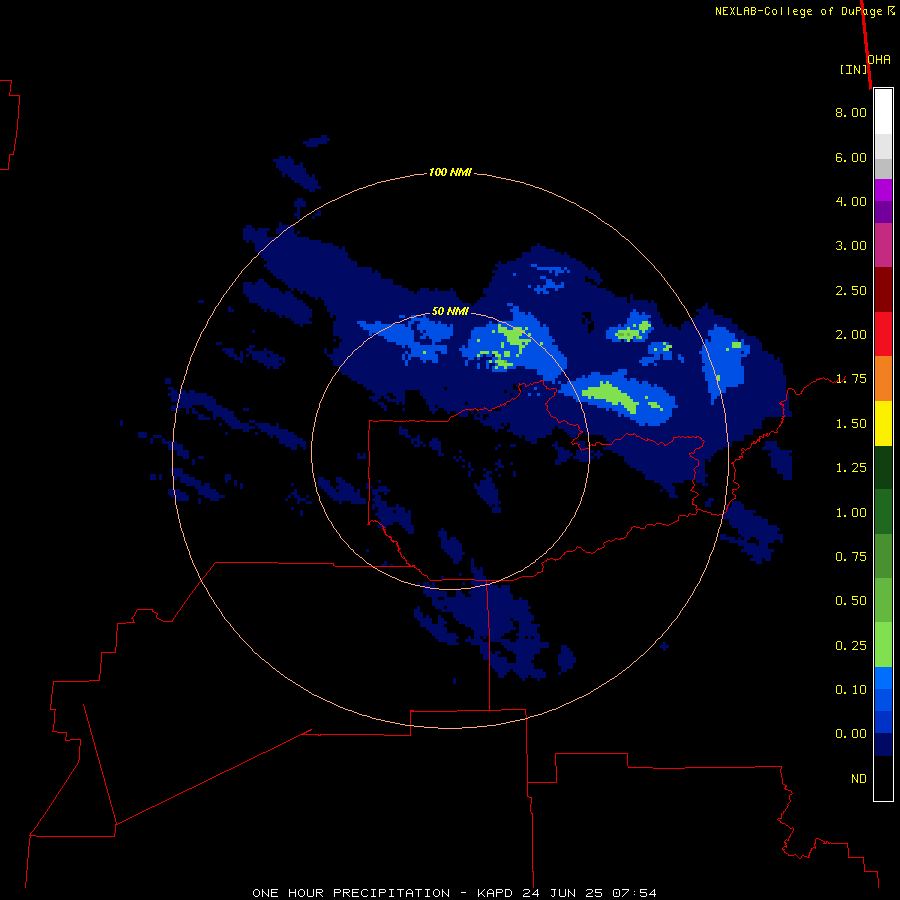Select the 0.00 legend value
The width and height of the screenshot is (900, 900).
pyautogui.click(x=851, y=734)
